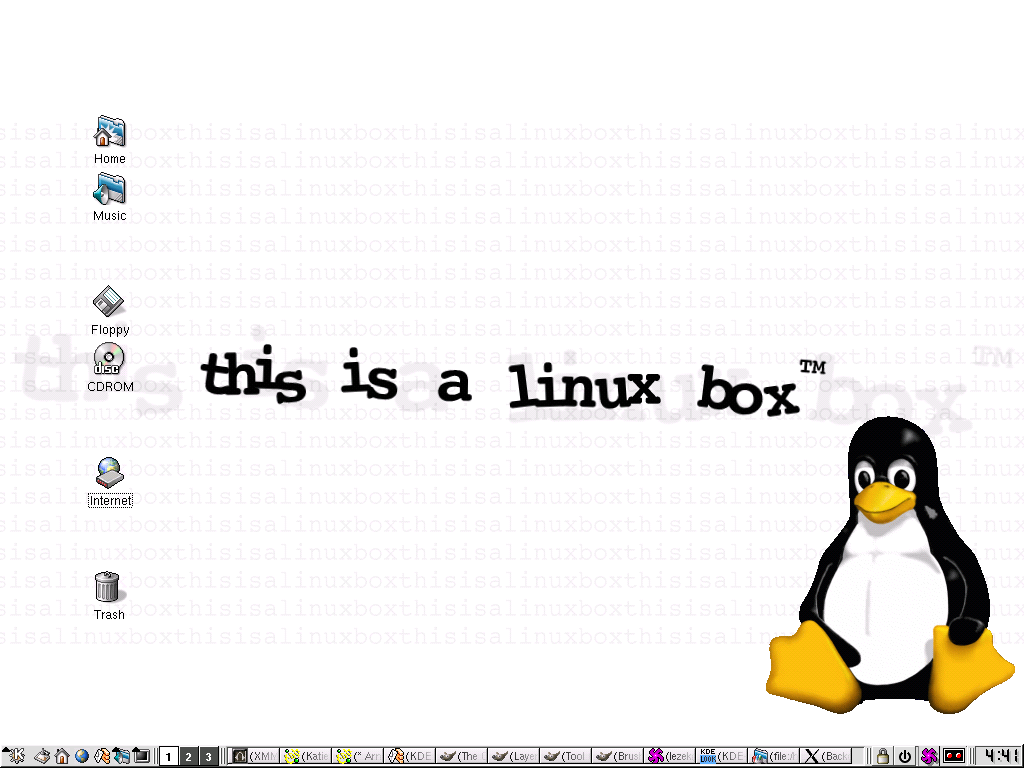Viewport: 1024px width, 768px height.
Task: Lock the screen with padlock icon
Action: (x=882, y=756)
